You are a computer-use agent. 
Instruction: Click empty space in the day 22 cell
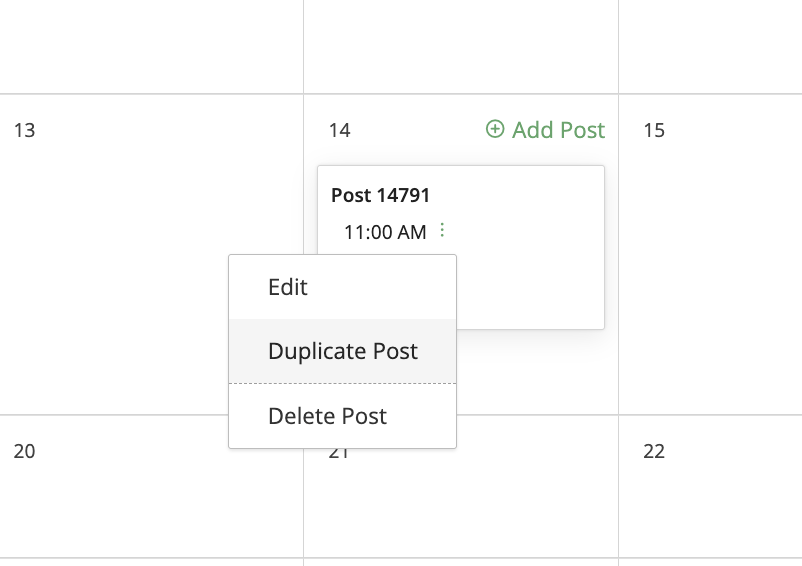point(710,506)
